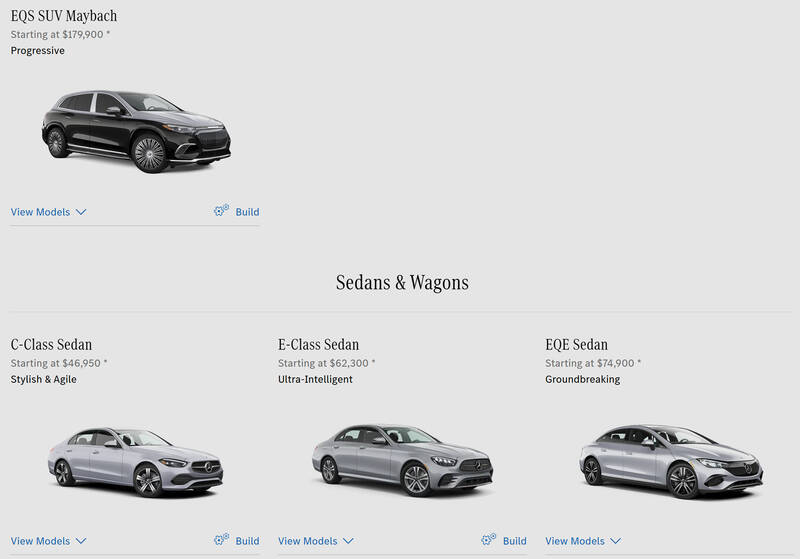Click the EQE Sedan title
This screenshot has width=800, height=559.
[x=577, y=344]
